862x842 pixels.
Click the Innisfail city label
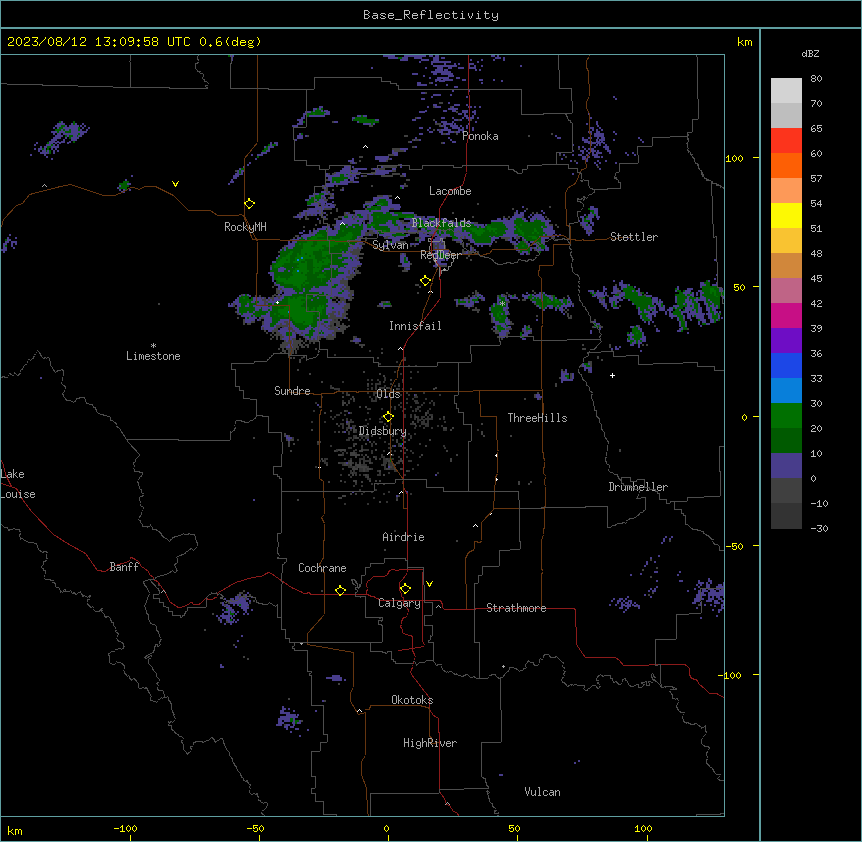415,326
